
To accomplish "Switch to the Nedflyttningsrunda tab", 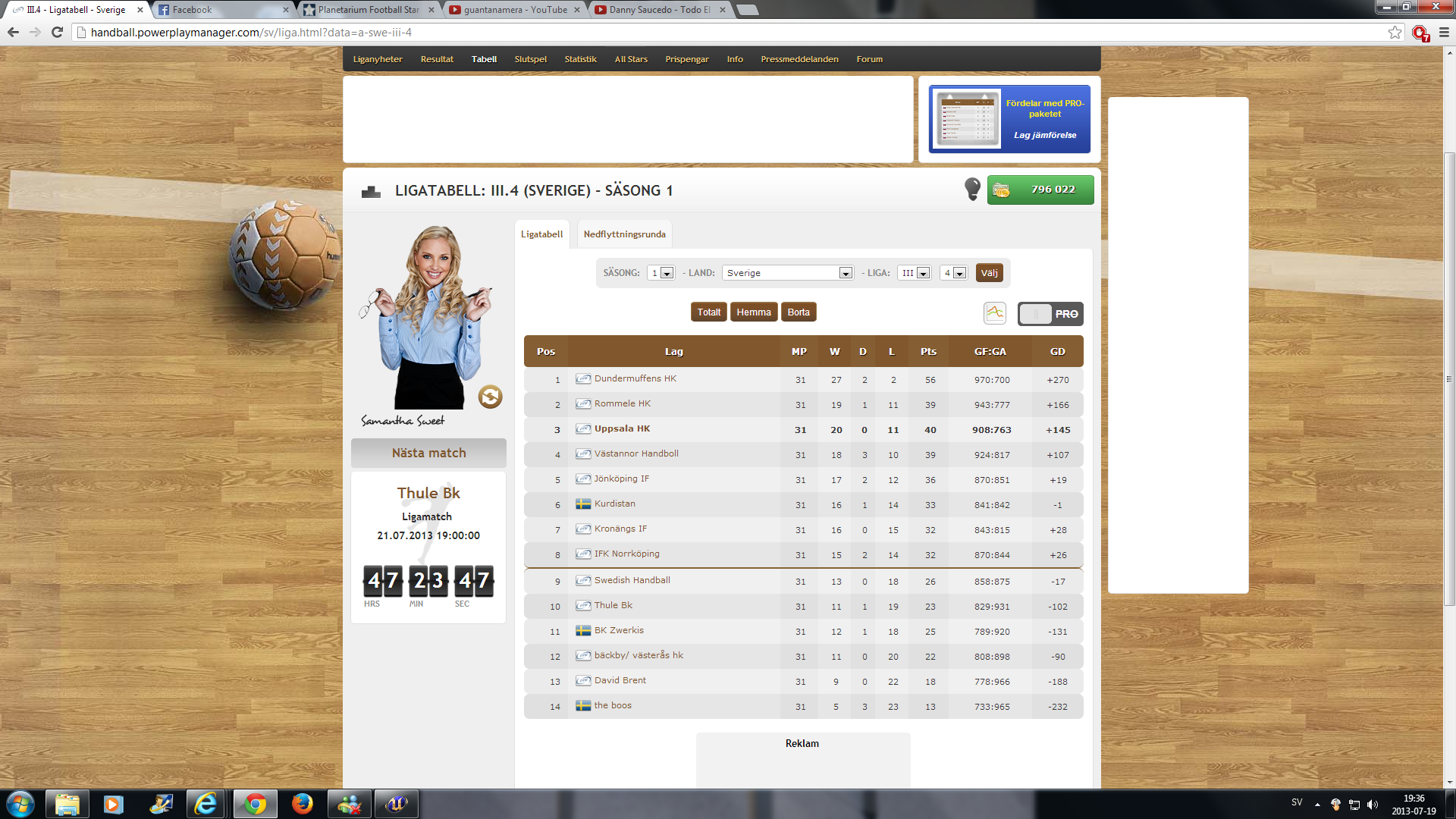I will [624, 234].
